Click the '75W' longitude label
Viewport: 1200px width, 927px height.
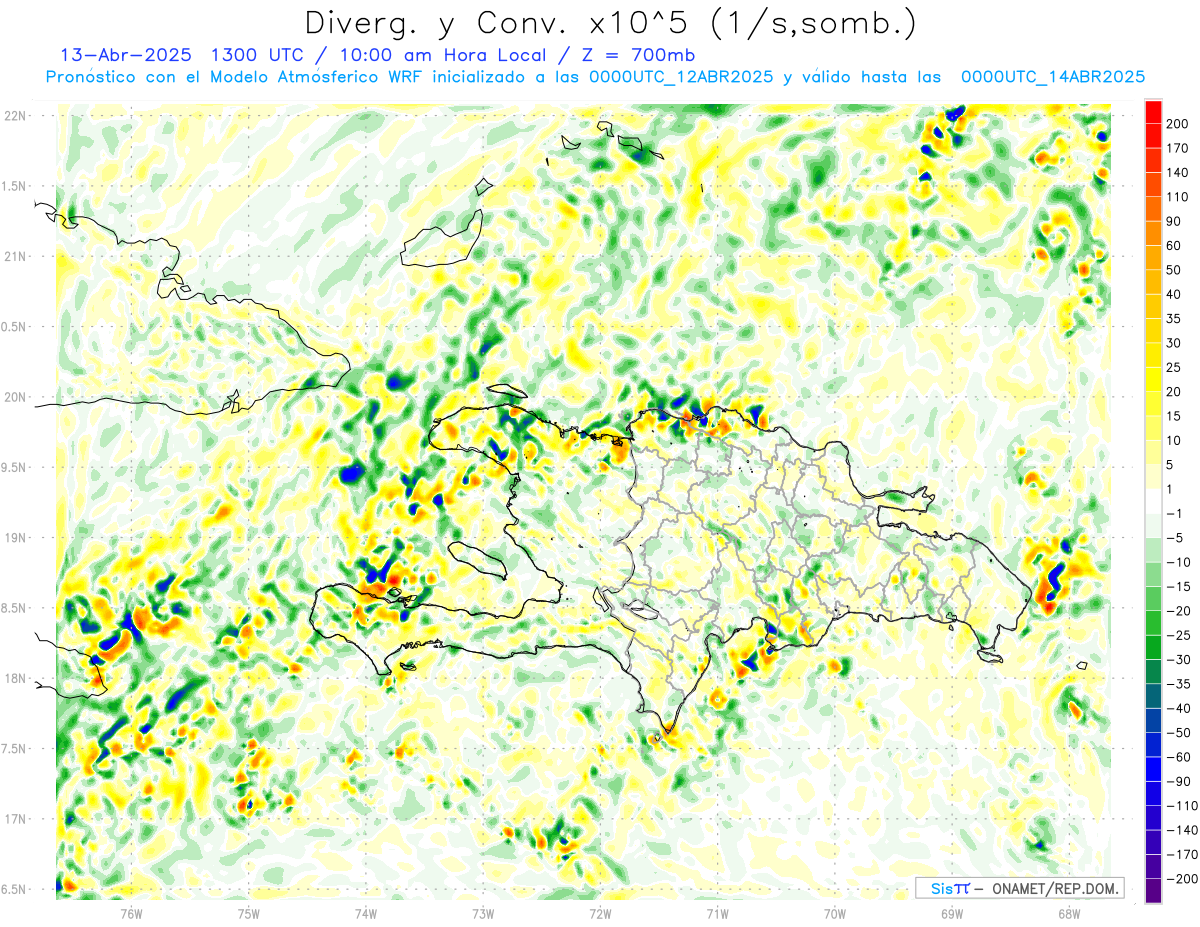(x=248, y=913)
